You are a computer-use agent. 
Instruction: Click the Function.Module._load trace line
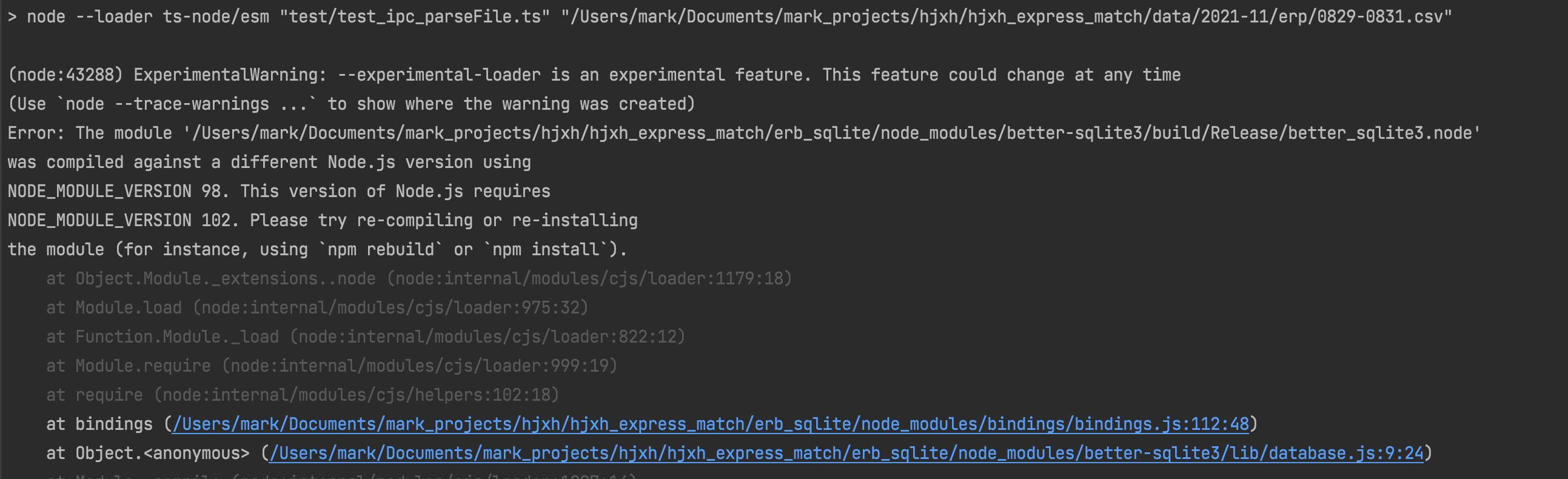pyautogui.click(x=366, y=337)
